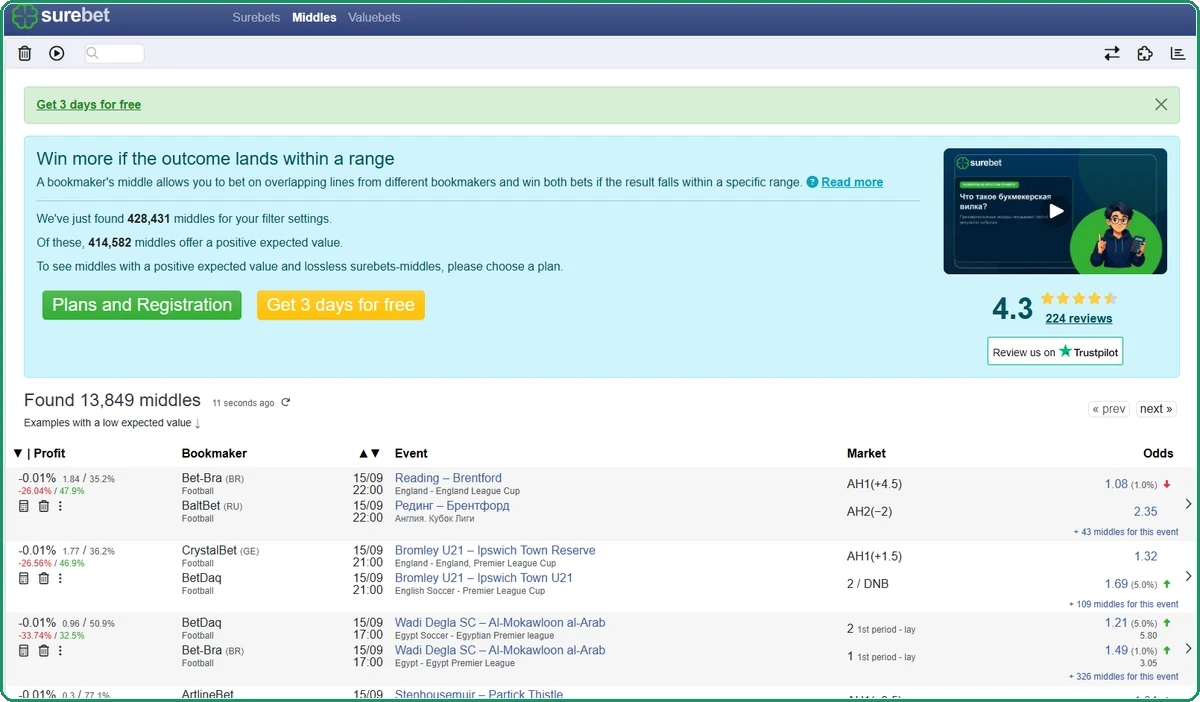
Task: Go to the next page
Action: tap(1156, 408)
